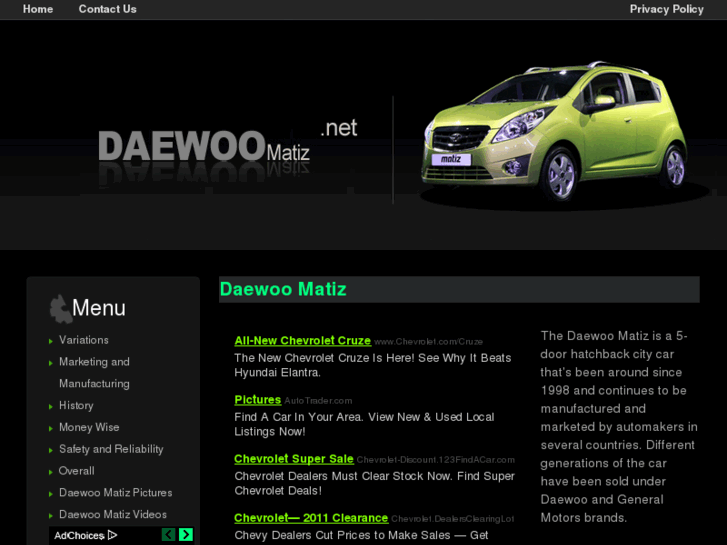
Task: Open Daewoo Matiz Pictures menu item
Action: [115, 493]
